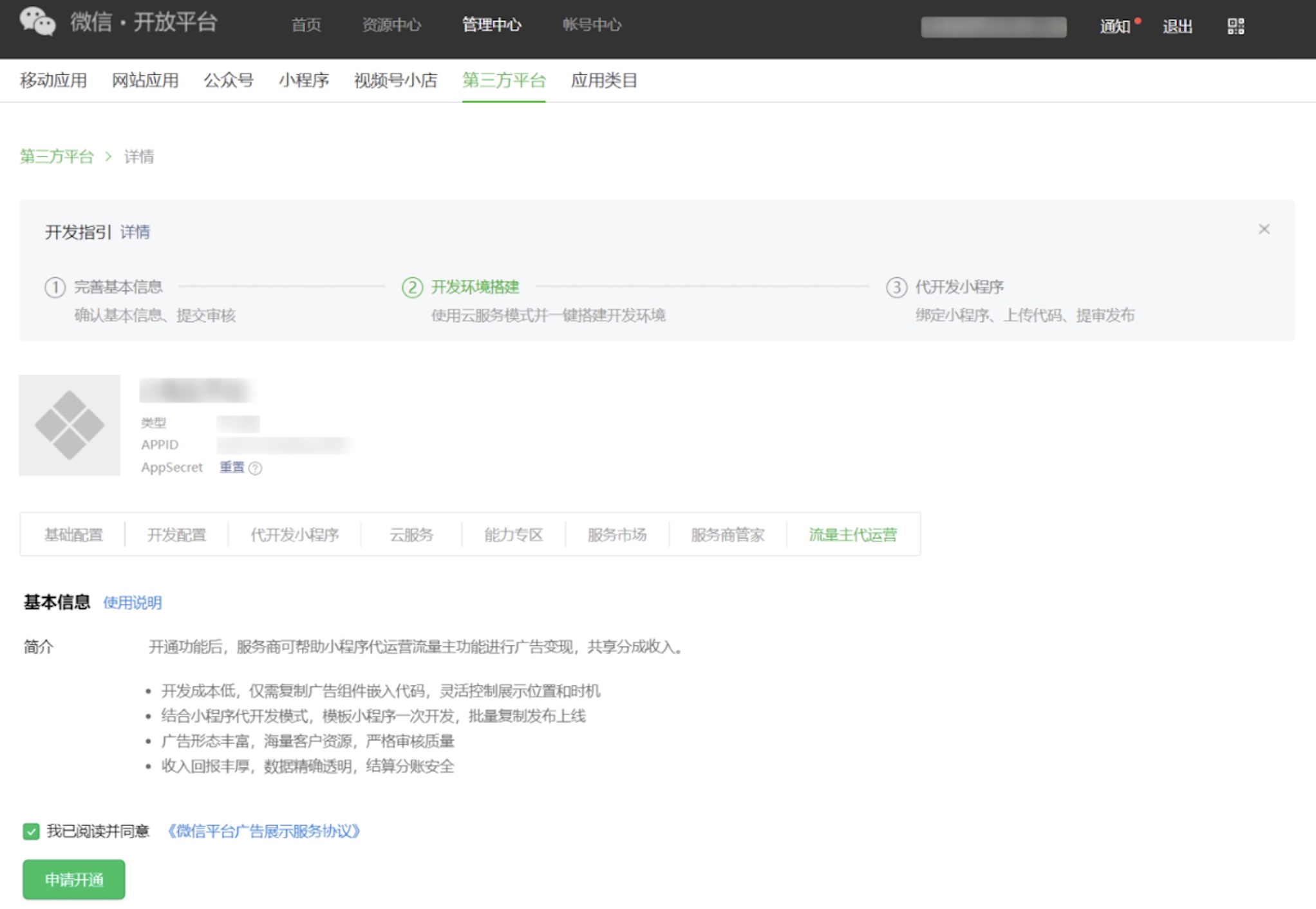Uncheck the 我已阅读并同意 agreement checkbox
Screen dimensions: 1316x909
(31, 831)
